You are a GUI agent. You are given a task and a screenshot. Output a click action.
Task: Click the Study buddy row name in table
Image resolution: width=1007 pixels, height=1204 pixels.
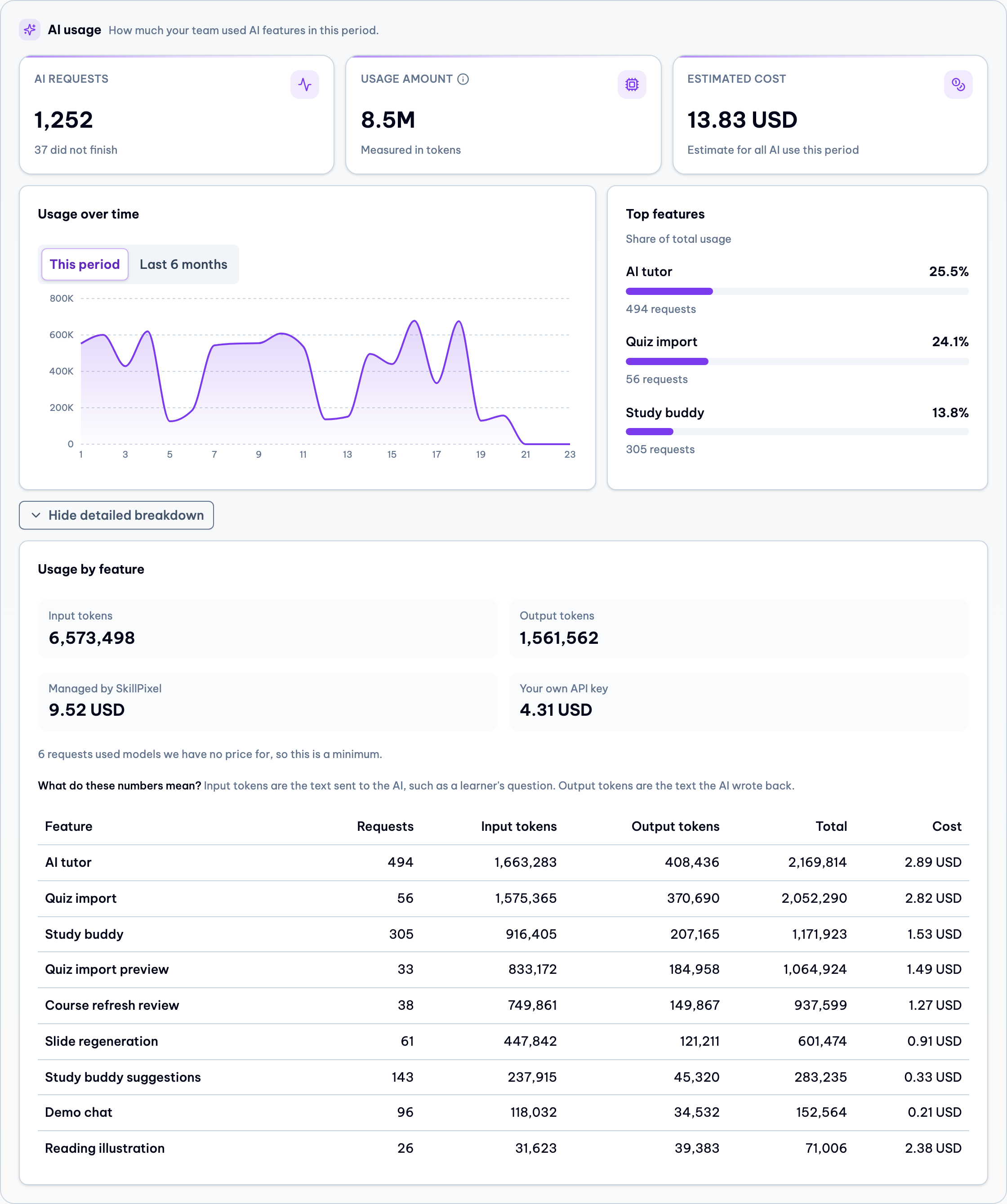[84, 934]
